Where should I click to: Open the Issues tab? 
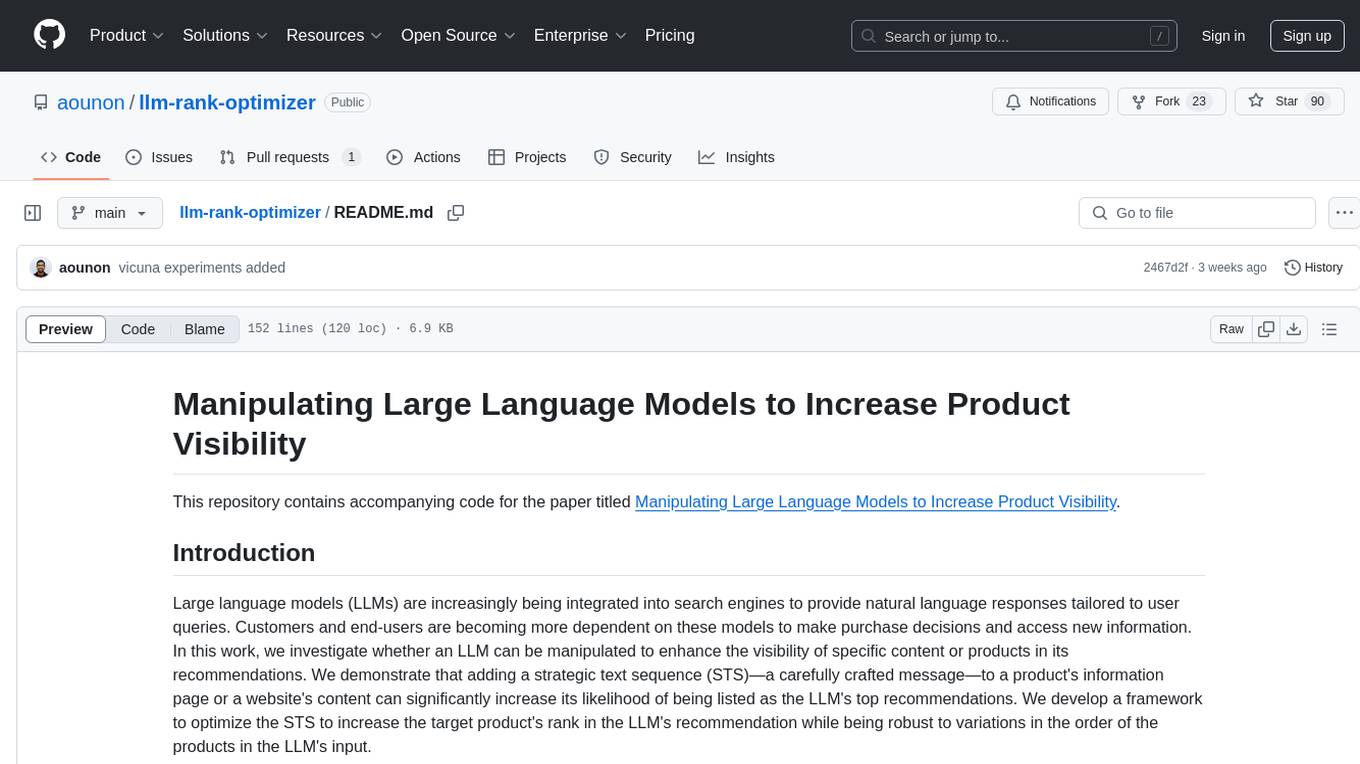tap(159, 157)
